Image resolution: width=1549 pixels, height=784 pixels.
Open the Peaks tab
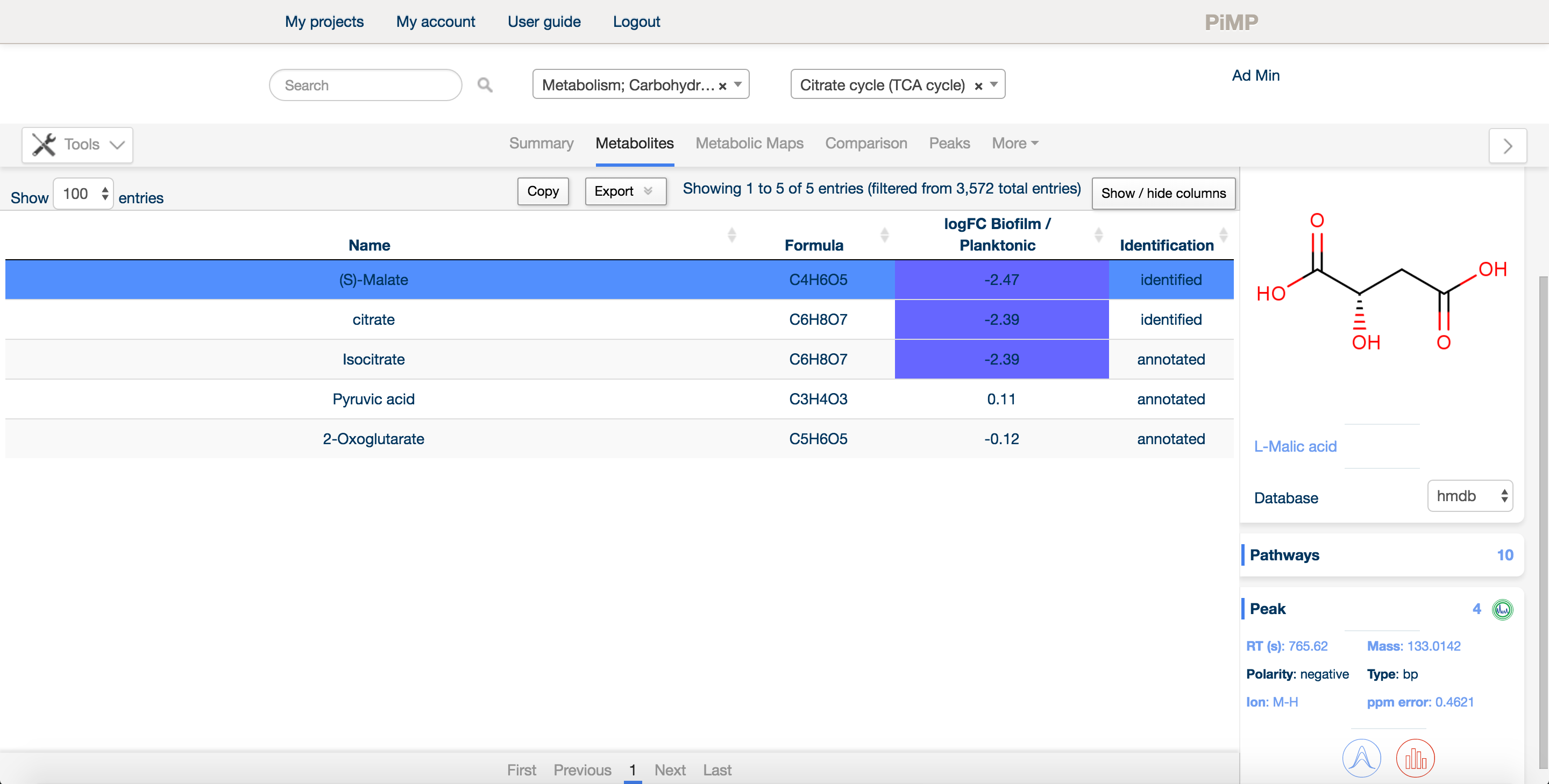click(x=949, y=143)
